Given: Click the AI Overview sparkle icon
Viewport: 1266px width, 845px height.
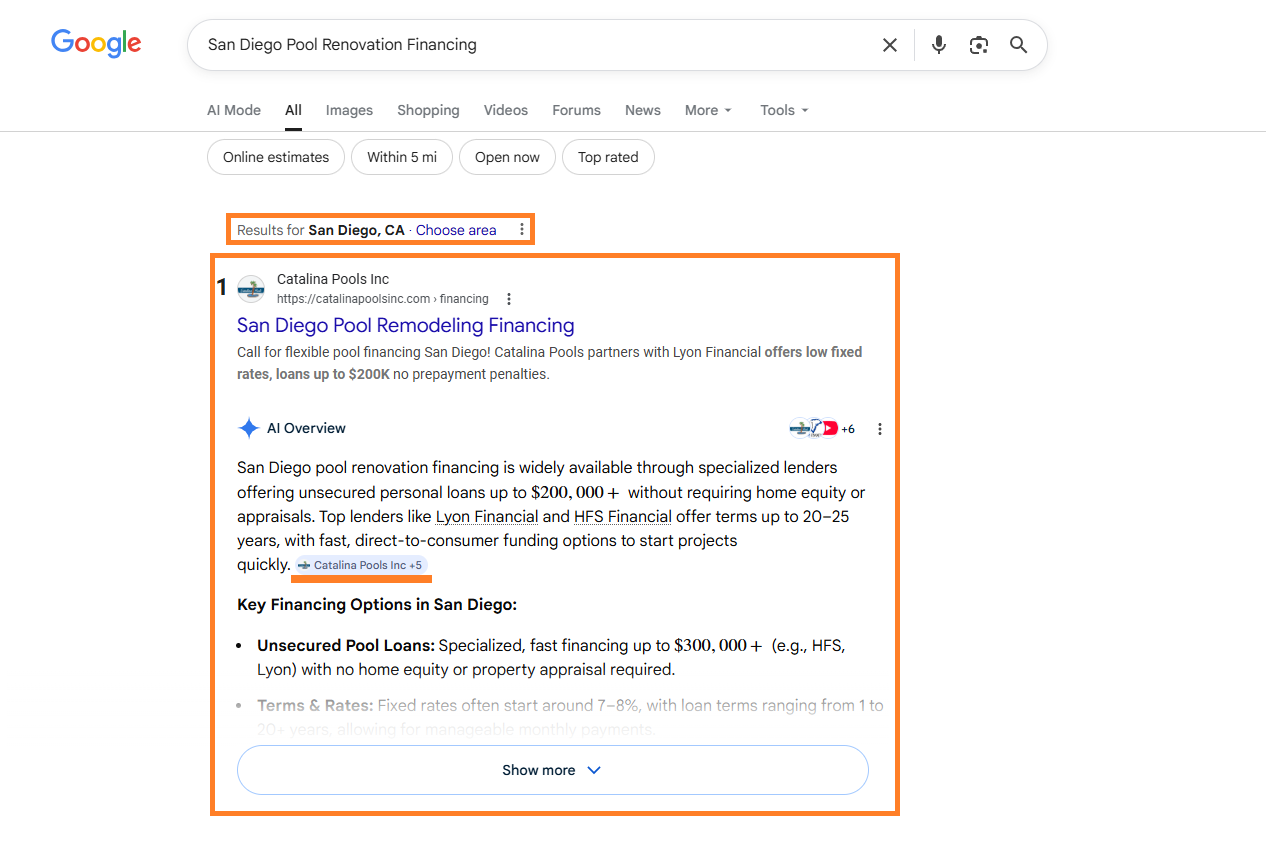Looking at the screenshot, I should [249, 428].
